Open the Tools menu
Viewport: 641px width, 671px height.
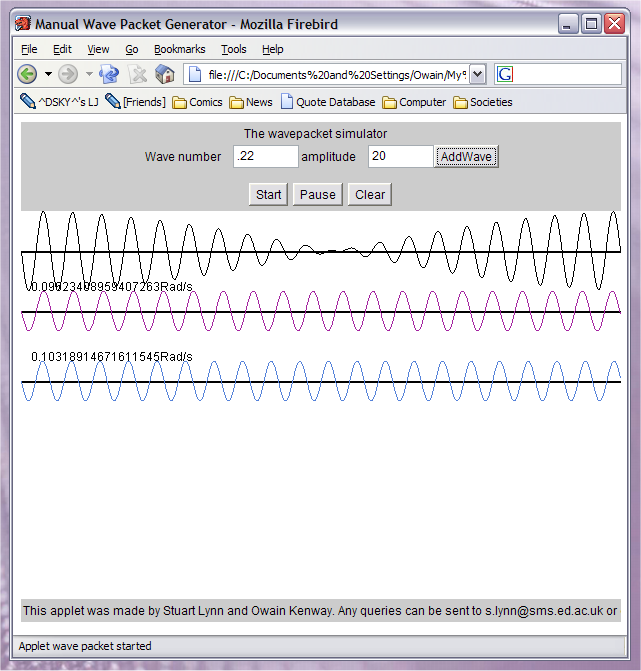(234, 49)
